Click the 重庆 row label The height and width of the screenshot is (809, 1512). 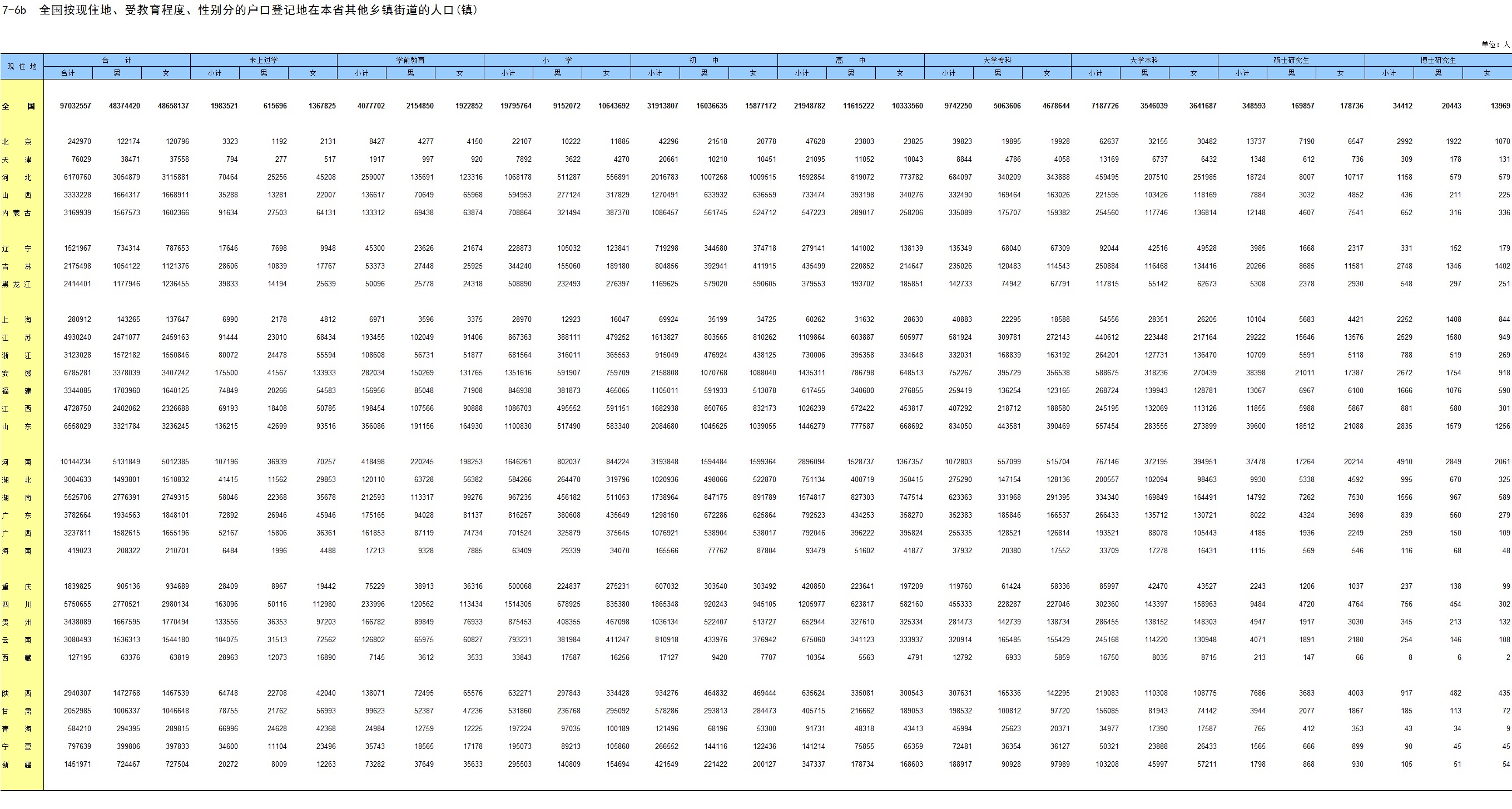point(17,587)
